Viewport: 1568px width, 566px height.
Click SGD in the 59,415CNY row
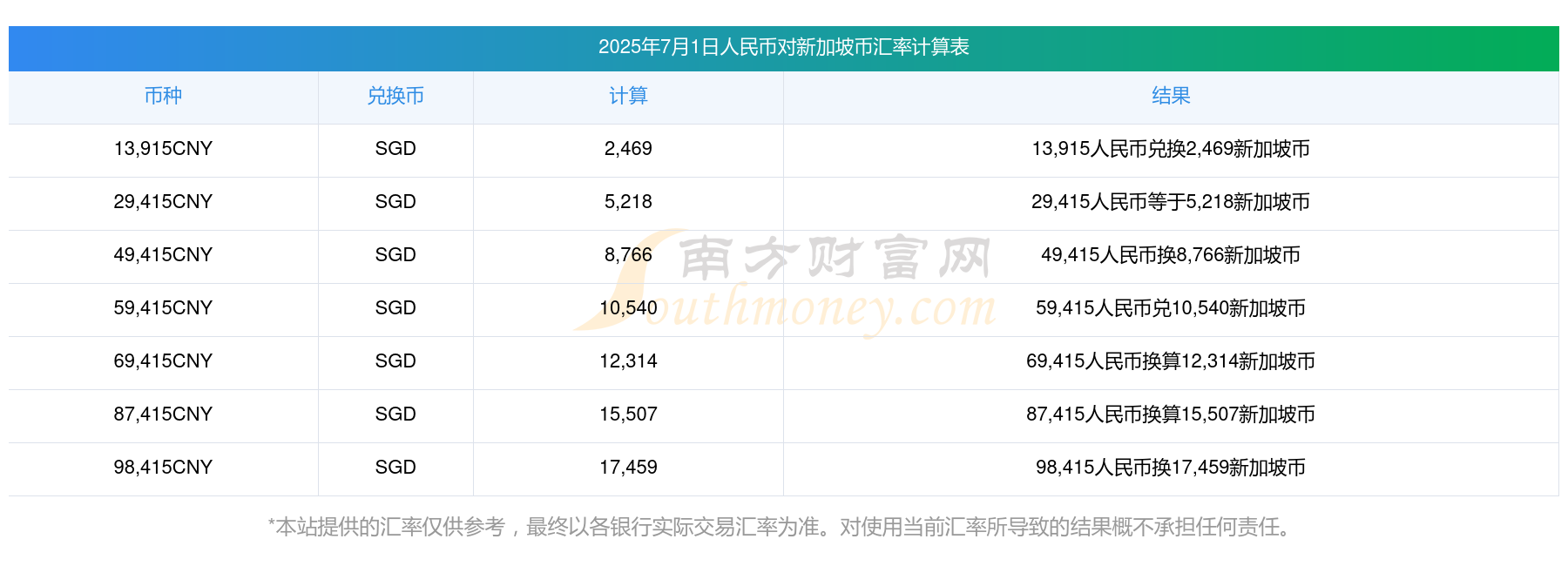(x=395, y=308)
